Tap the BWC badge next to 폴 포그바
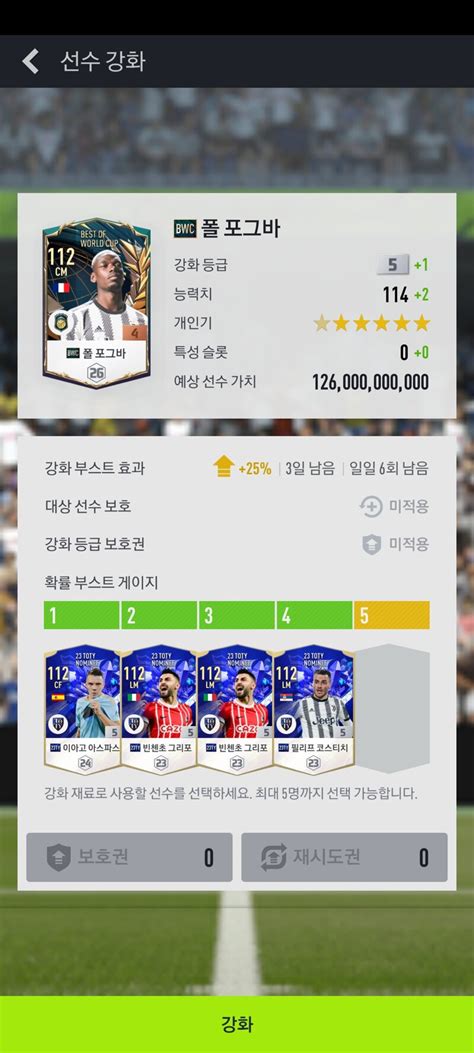 click(185, 228)
